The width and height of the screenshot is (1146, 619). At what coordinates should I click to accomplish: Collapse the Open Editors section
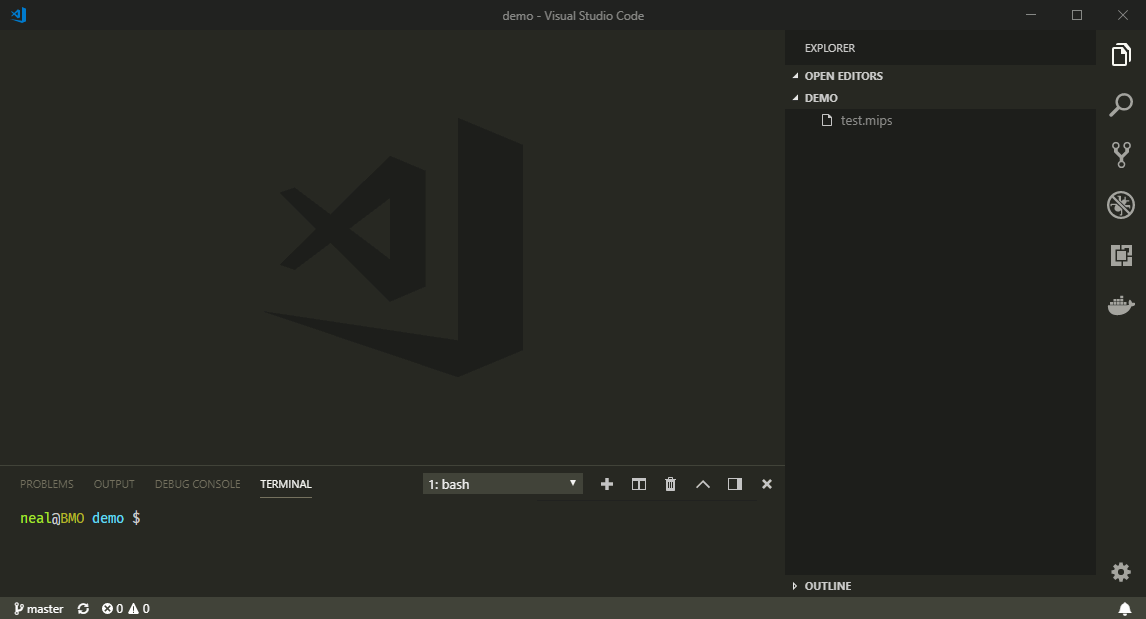[x=940, y=76]
